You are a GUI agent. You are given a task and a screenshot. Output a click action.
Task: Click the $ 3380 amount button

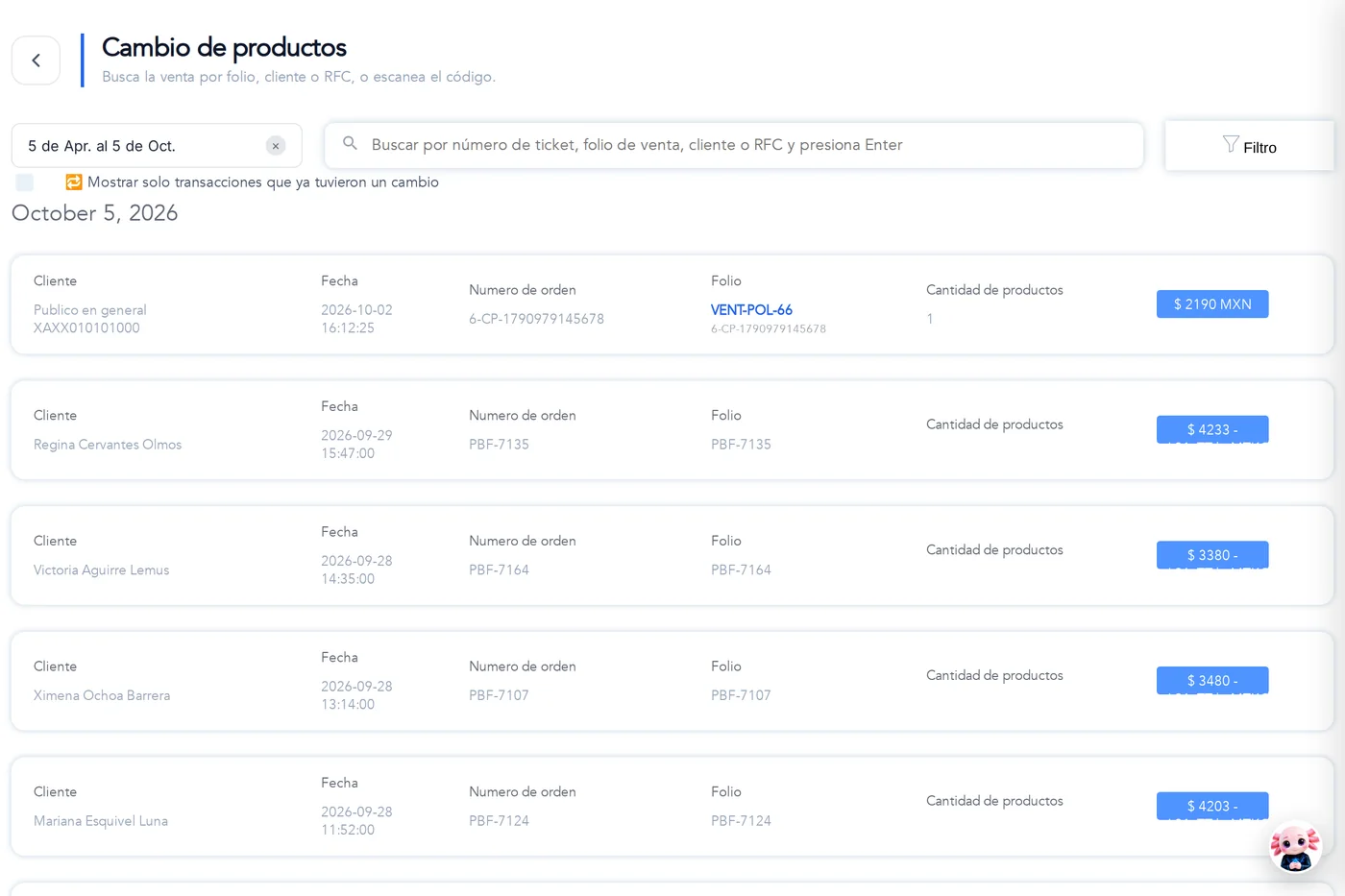1212,555
